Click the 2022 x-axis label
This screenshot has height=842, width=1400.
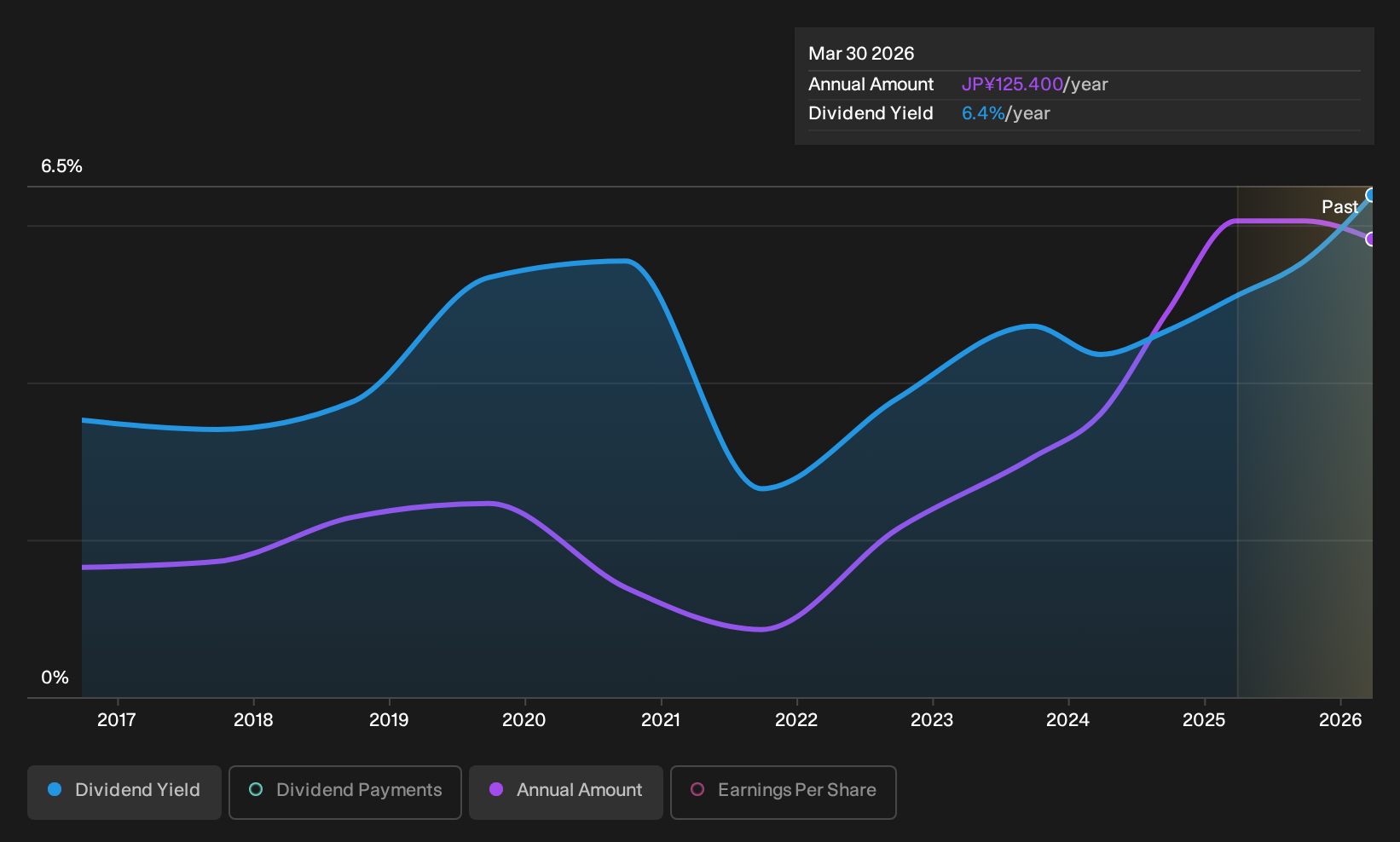coord(796,720)
